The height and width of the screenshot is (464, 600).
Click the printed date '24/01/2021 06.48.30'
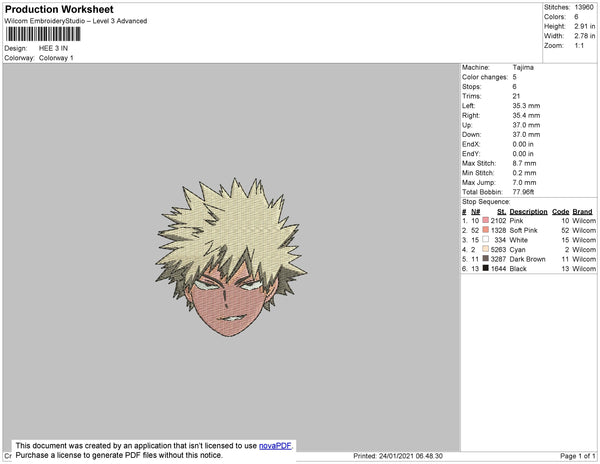coord(411,456)
